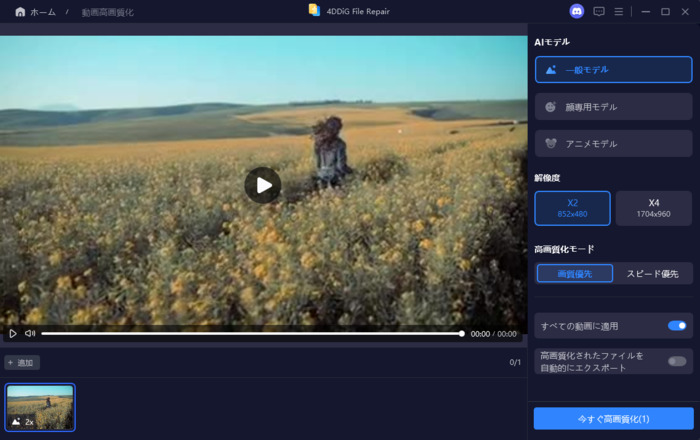Open the Discord community icon
This screenshot has height=440, width=700.
pos(576,12)
